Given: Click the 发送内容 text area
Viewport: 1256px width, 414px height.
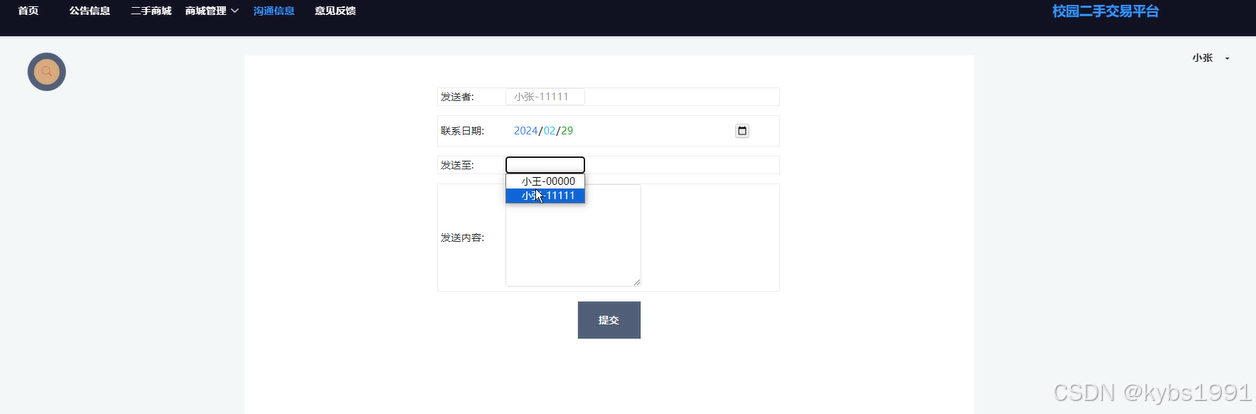Looking at the screenshot, I should coord(573,236).
